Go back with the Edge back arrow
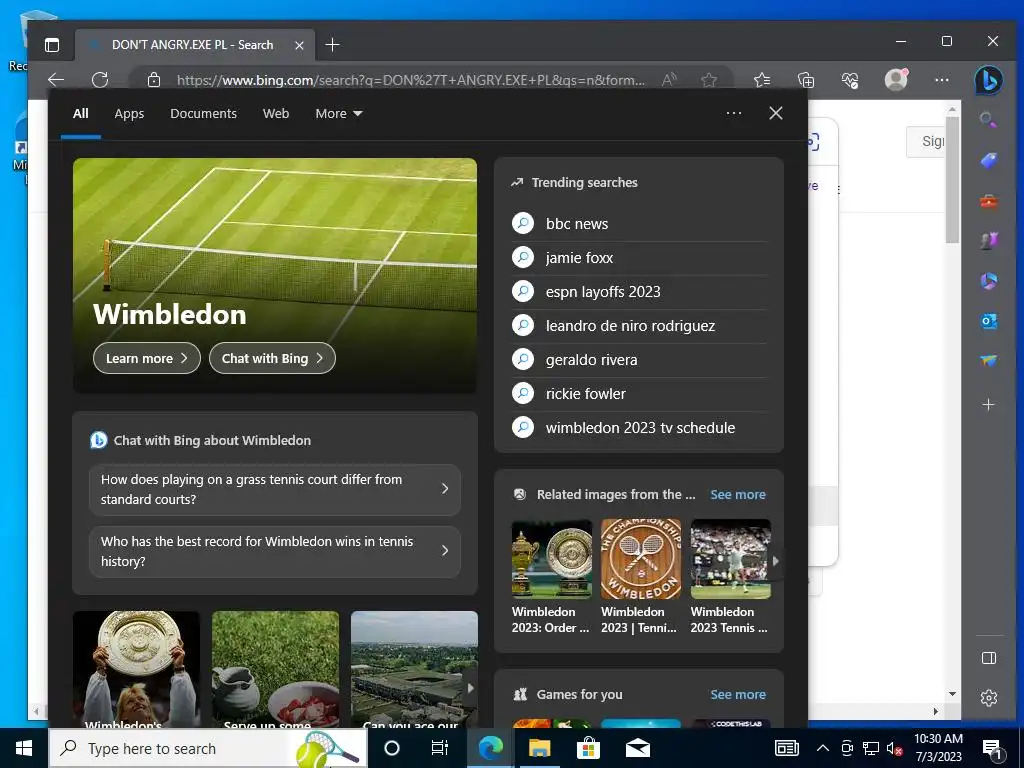The width and height of the screenshot is (1024, 768). [x=56, y=80]
